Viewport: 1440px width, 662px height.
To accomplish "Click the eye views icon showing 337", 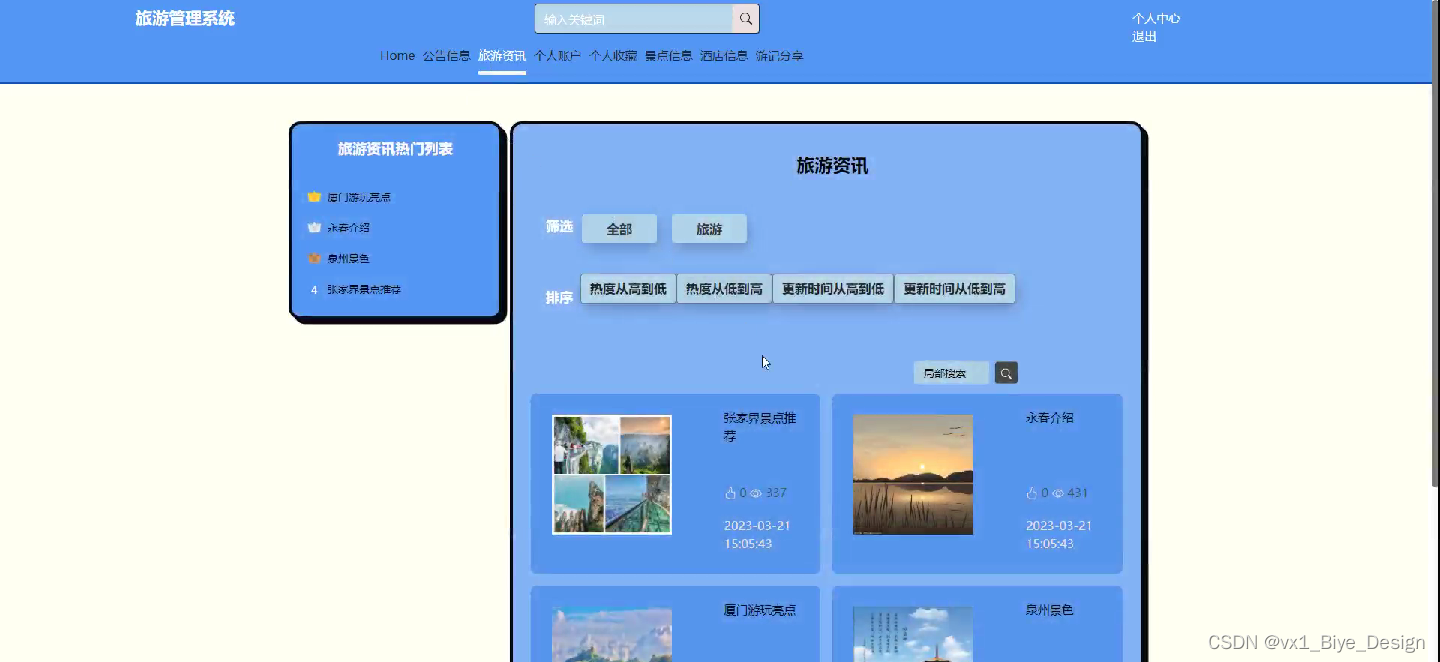I will [x=756, y=493].
